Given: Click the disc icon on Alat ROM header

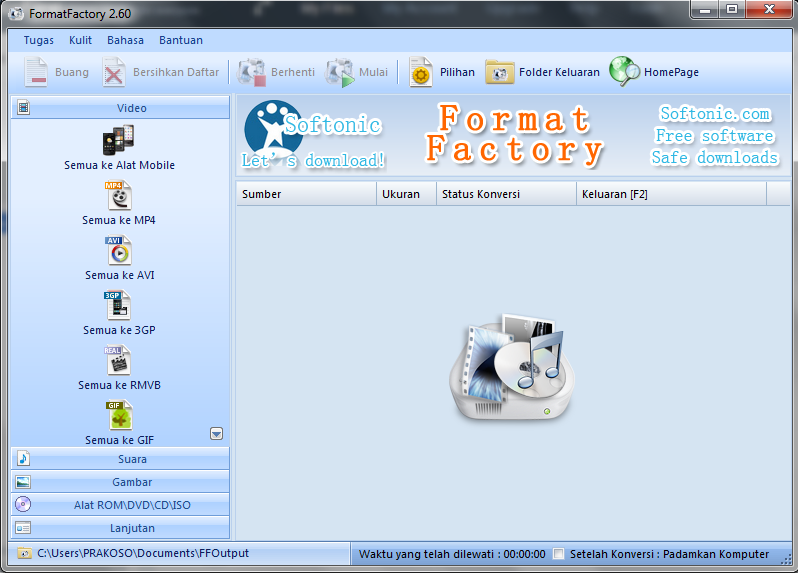Looking at the screenshot, I should pos(23,504).
